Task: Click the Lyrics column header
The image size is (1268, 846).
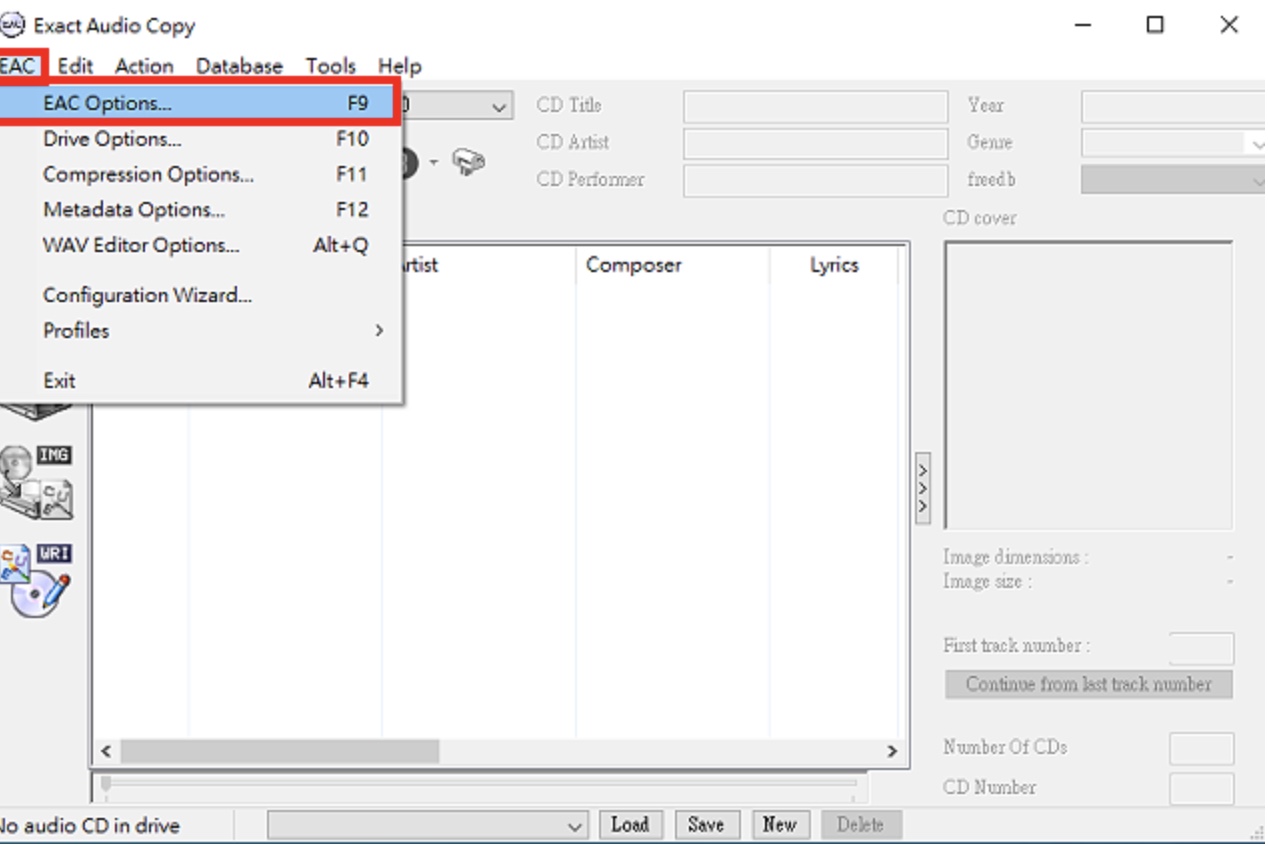Action: (x=834, y=265)
